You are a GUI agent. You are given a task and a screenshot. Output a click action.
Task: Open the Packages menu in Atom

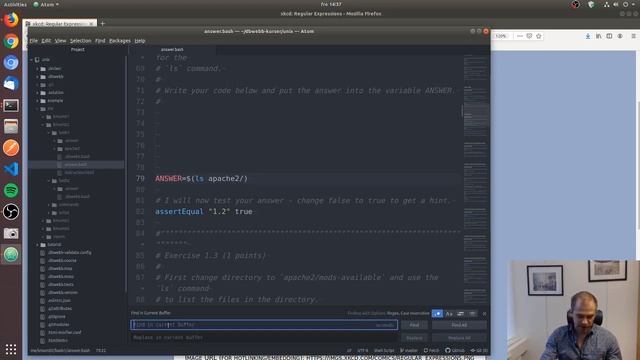click(x=120, y=41)
